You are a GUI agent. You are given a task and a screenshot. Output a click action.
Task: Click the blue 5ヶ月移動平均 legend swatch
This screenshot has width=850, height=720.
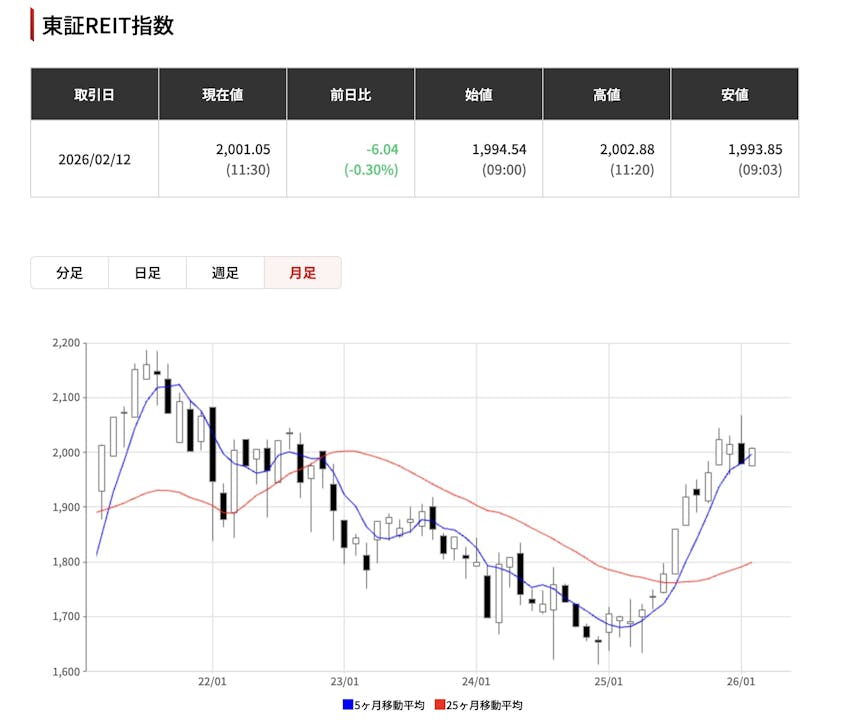click(x=347, y=705)
